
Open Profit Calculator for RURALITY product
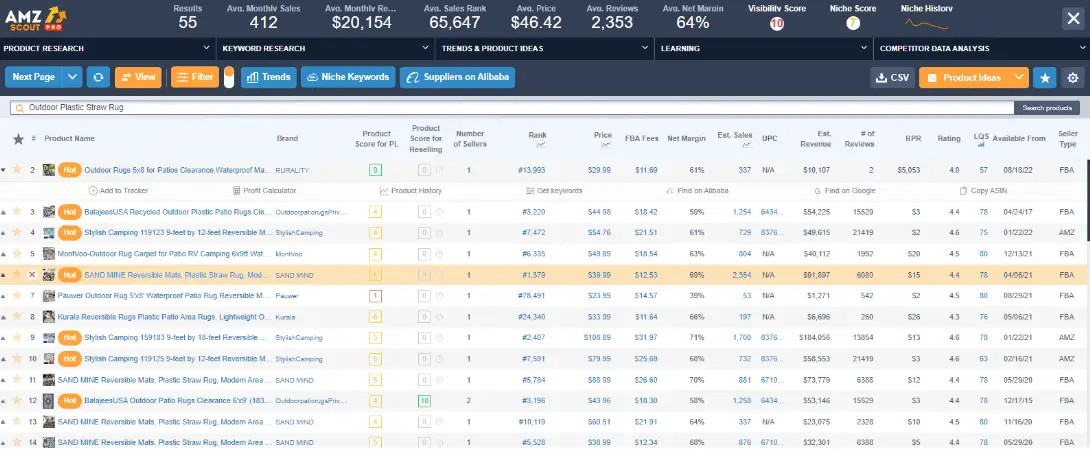[x=264, y=190]
